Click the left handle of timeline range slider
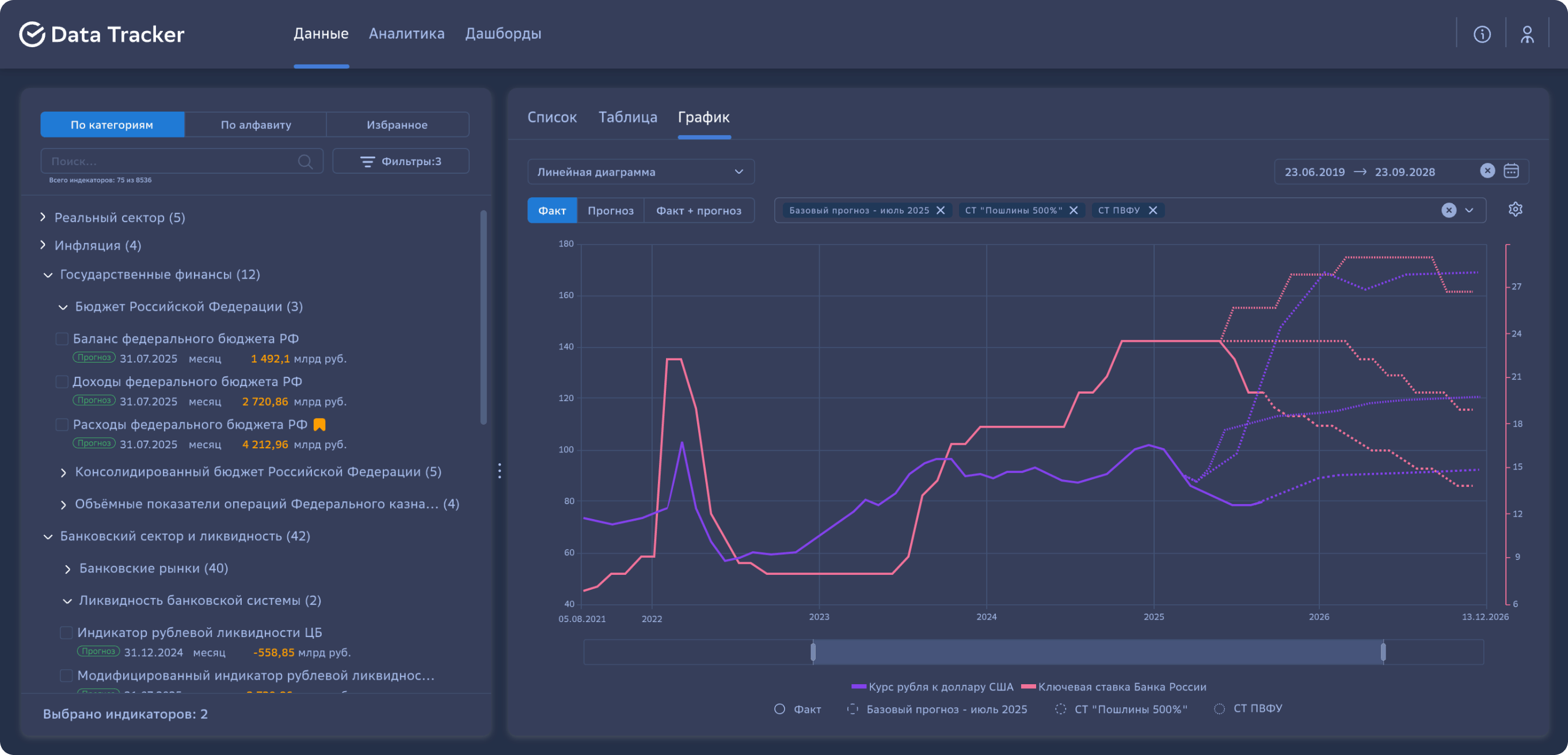 (813, 652)
